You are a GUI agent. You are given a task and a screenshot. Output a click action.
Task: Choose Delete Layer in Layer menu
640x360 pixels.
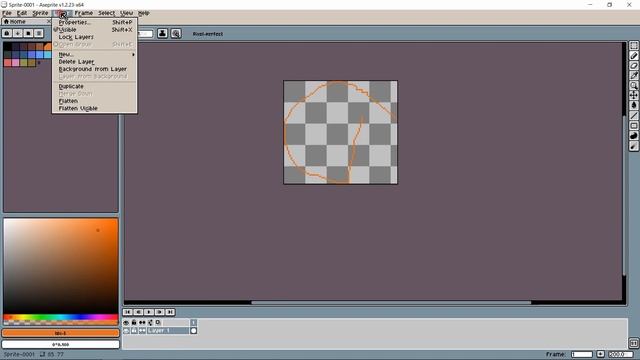94,62
